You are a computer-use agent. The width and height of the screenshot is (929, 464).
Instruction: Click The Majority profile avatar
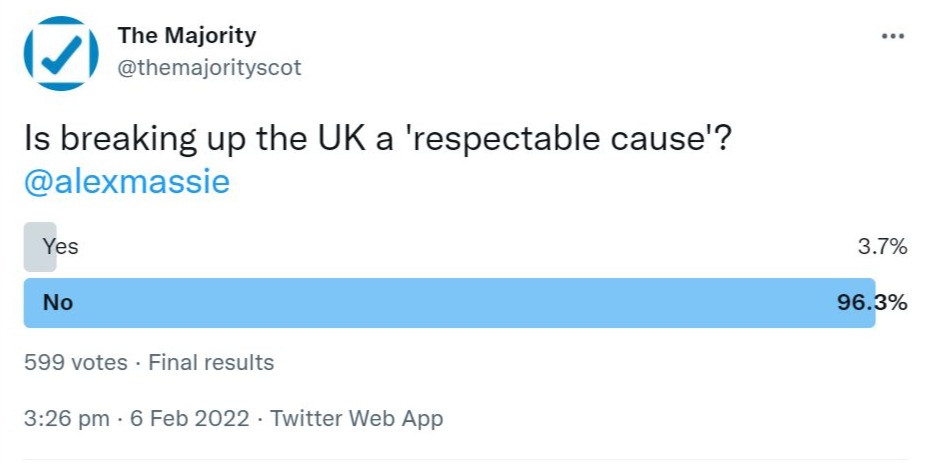(61, 53)
